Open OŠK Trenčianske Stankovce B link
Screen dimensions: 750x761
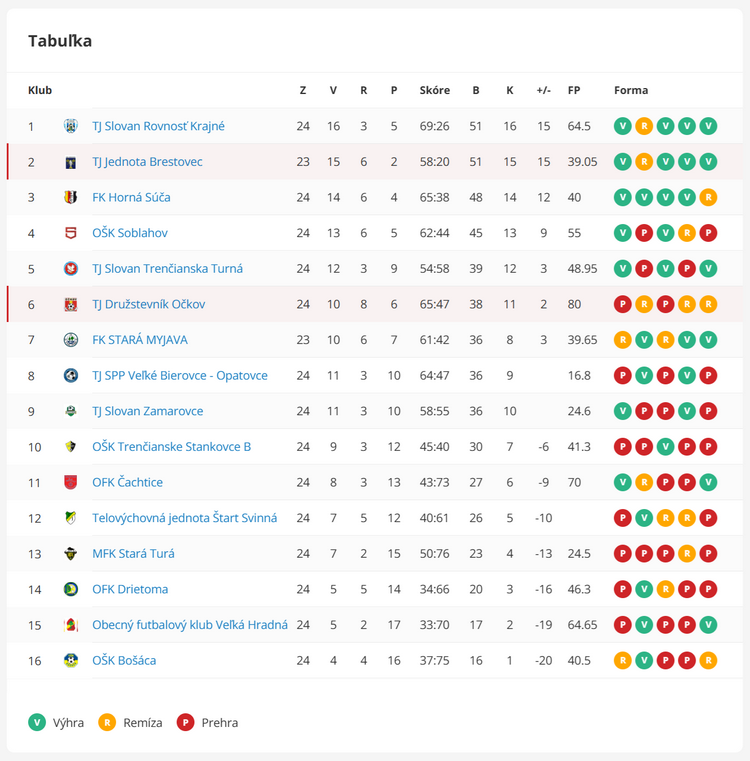(x=171, y=447)
